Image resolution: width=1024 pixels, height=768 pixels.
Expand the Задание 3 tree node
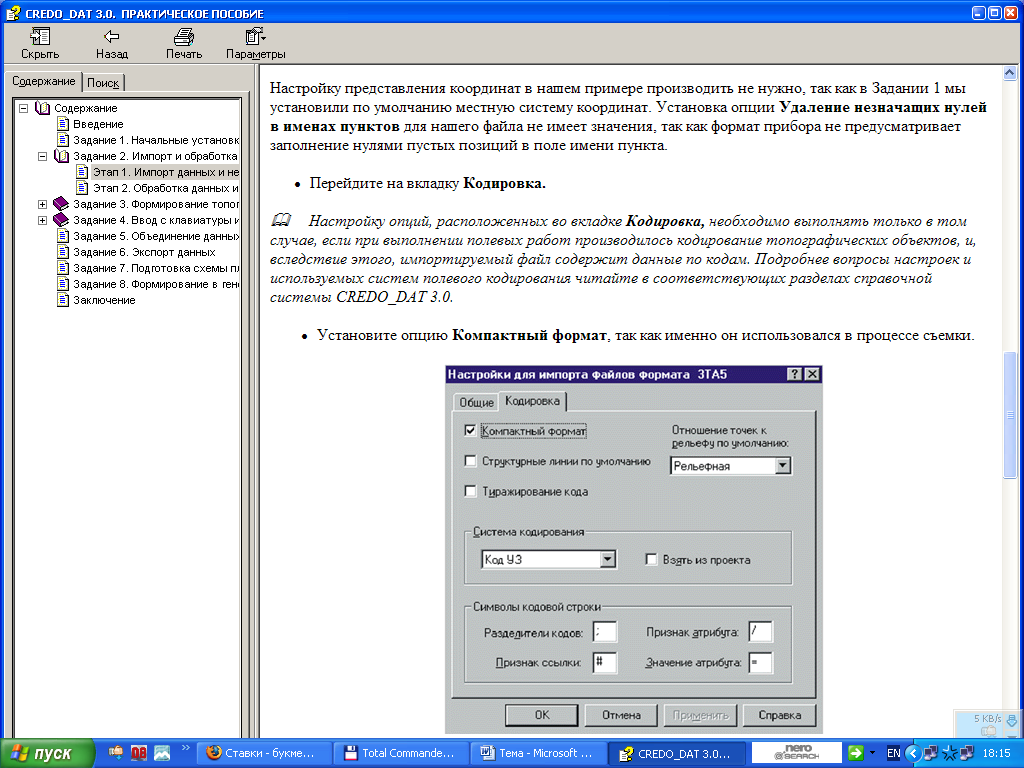[42, 204]
